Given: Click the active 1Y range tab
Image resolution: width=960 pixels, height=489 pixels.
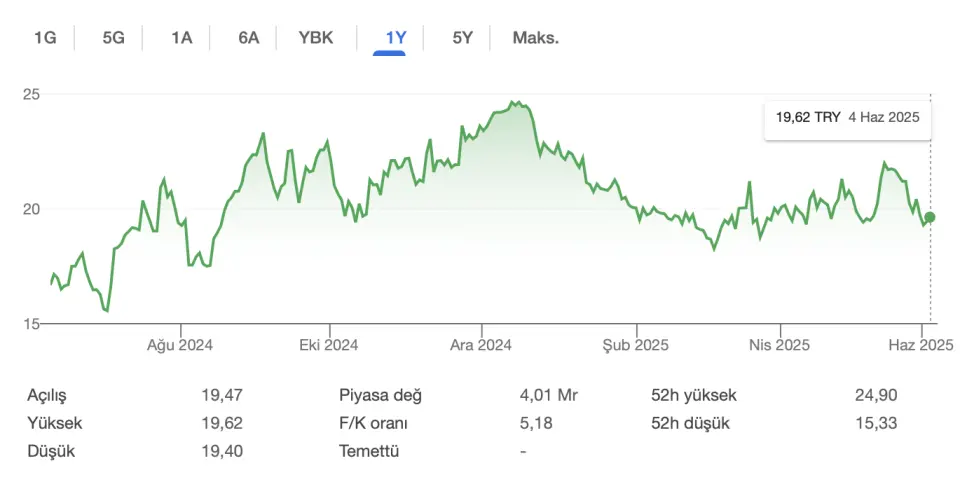Looking at the screenshot, I should [396, 38].
